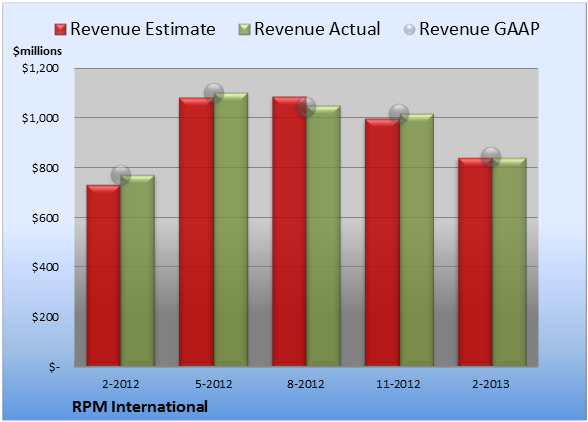Select the 'Revenue Actual' legend label
Screen dimensions: 588x422
317,29
